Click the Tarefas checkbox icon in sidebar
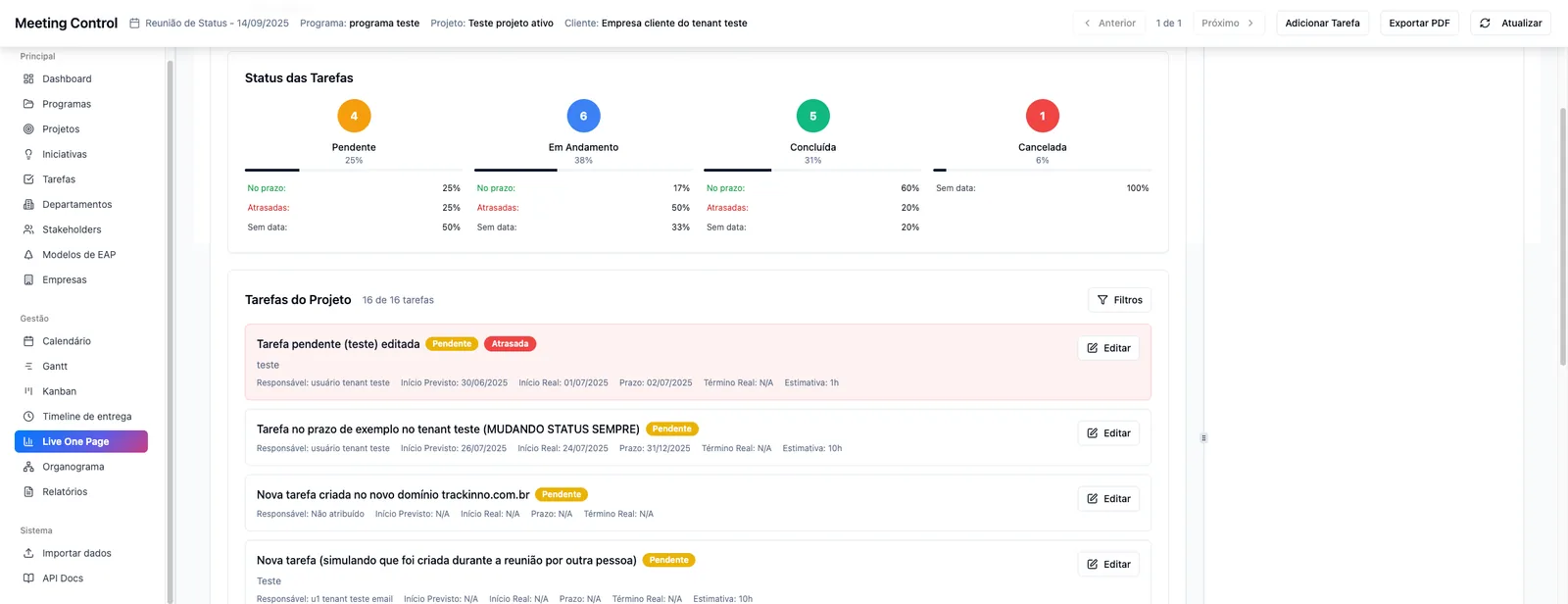1568x604 pixels. pos(28,179)
